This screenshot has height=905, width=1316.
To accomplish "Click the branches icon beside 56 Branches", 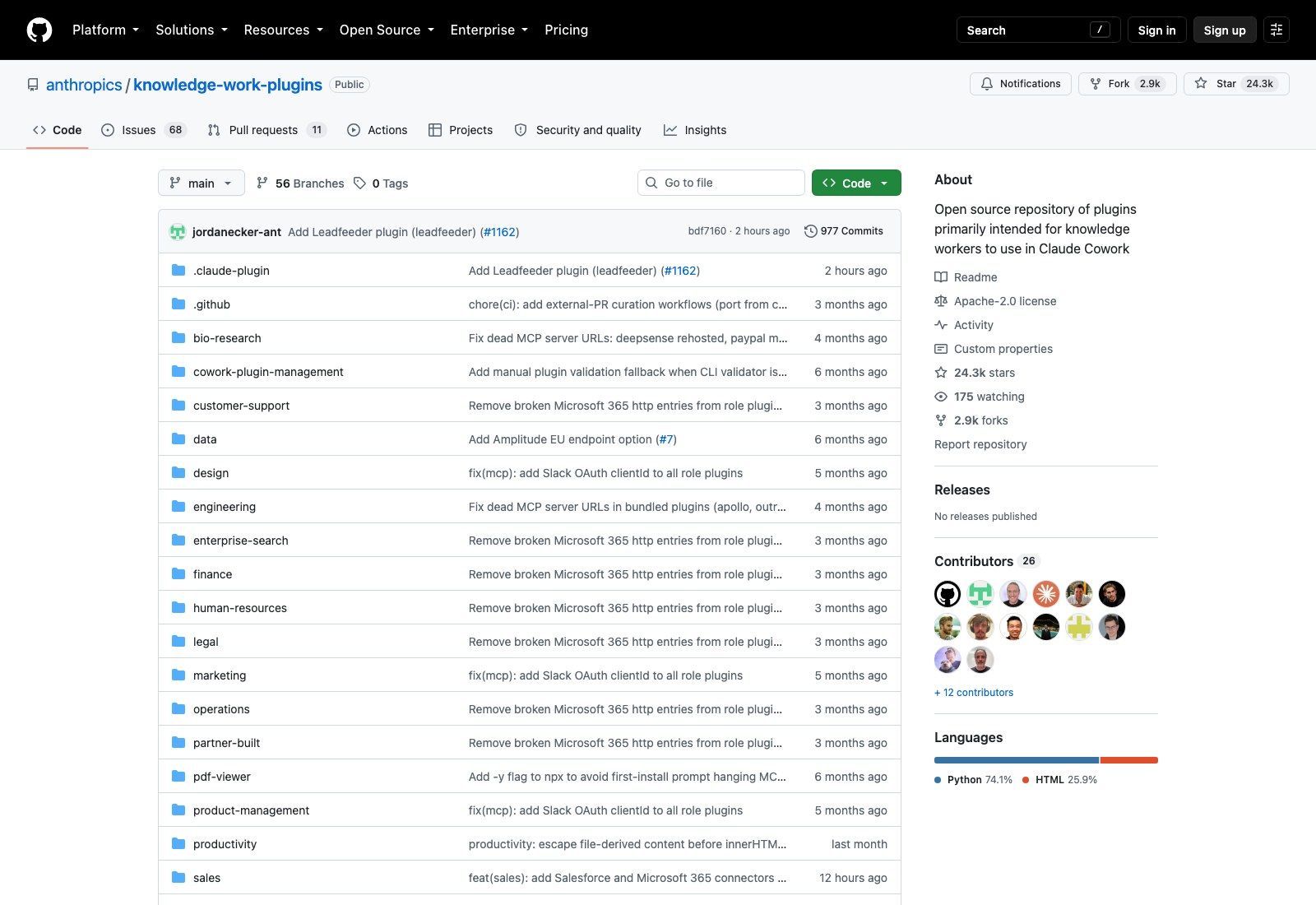I will (262, 183).
